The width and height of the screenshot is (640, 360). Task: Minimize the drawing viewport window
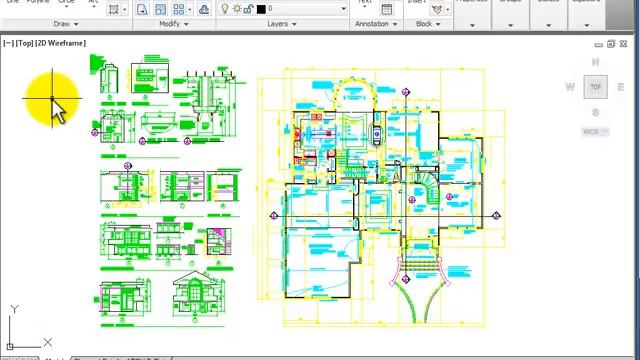point(598,44)
